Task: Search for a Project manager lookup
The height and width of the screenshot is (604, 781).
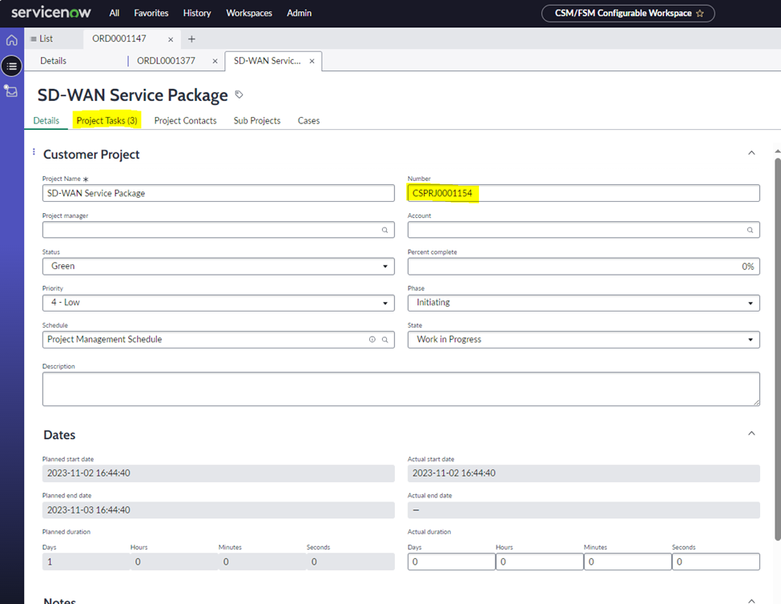Action: [385, 230]
